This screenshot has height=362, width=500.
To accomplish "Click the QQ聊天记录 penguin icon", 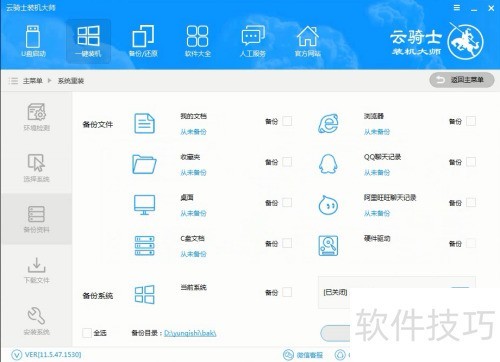I will (328, 164).
